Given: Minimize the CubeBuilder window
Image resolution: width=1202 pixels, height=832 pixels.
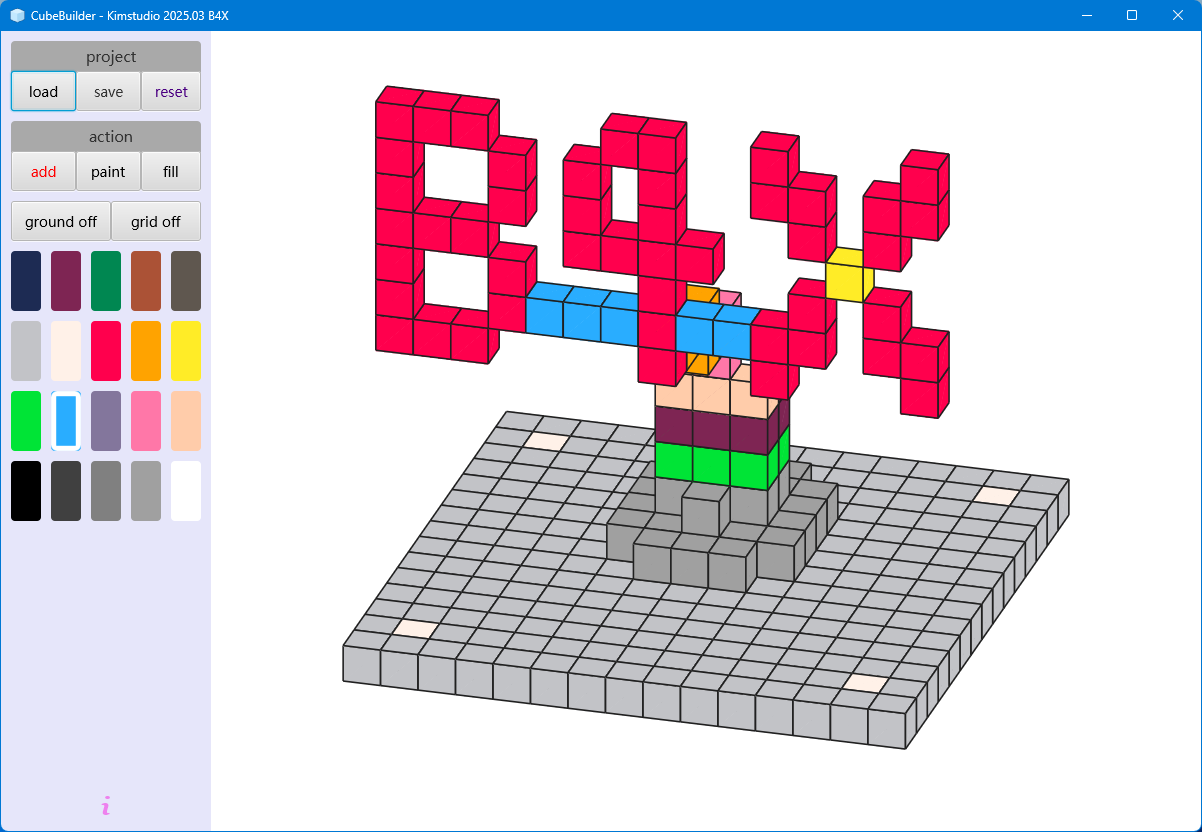Looking at the screenshot, I should (x=1086, y=15).
